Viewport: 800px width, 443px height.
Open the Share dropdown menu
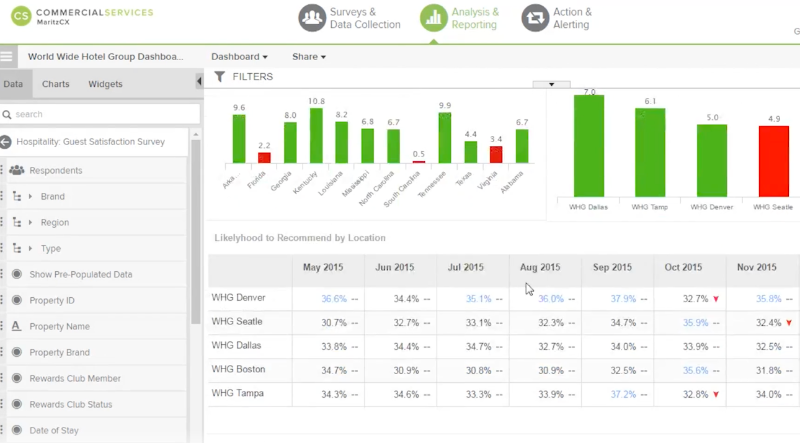309,57
